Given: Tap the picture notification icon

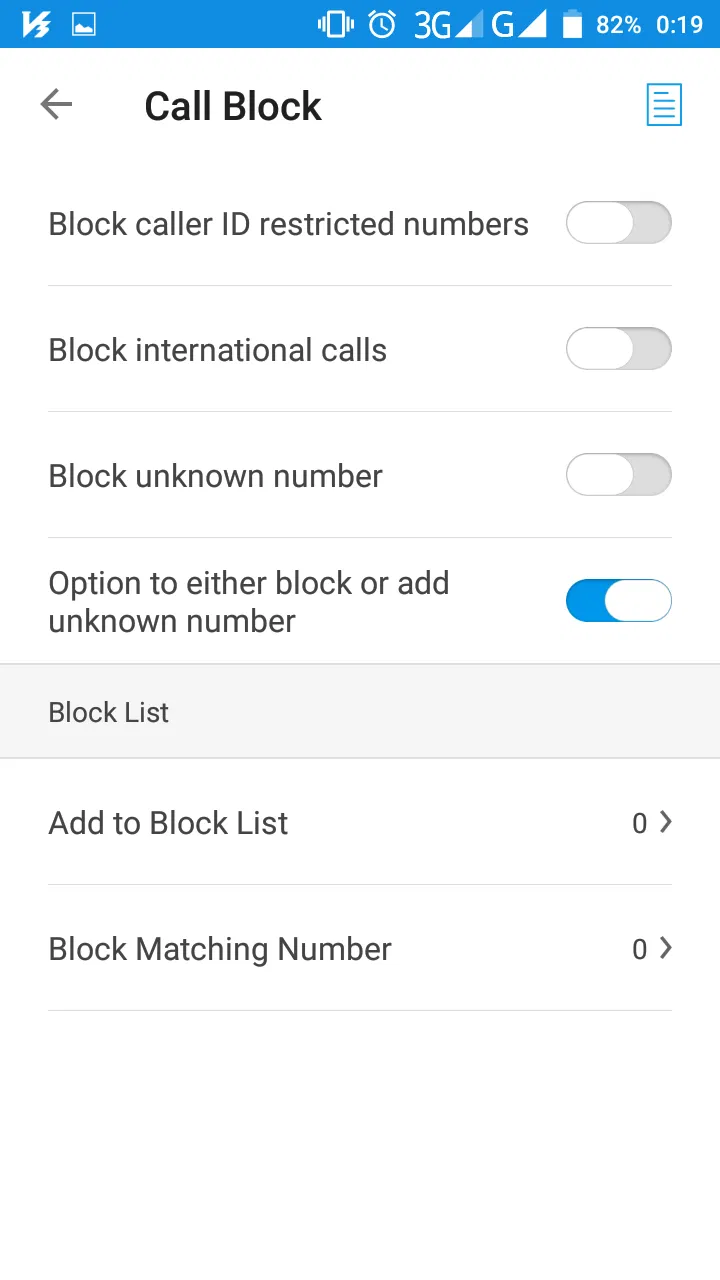Looking at the screenshot, I should click(x=84, y=24).
